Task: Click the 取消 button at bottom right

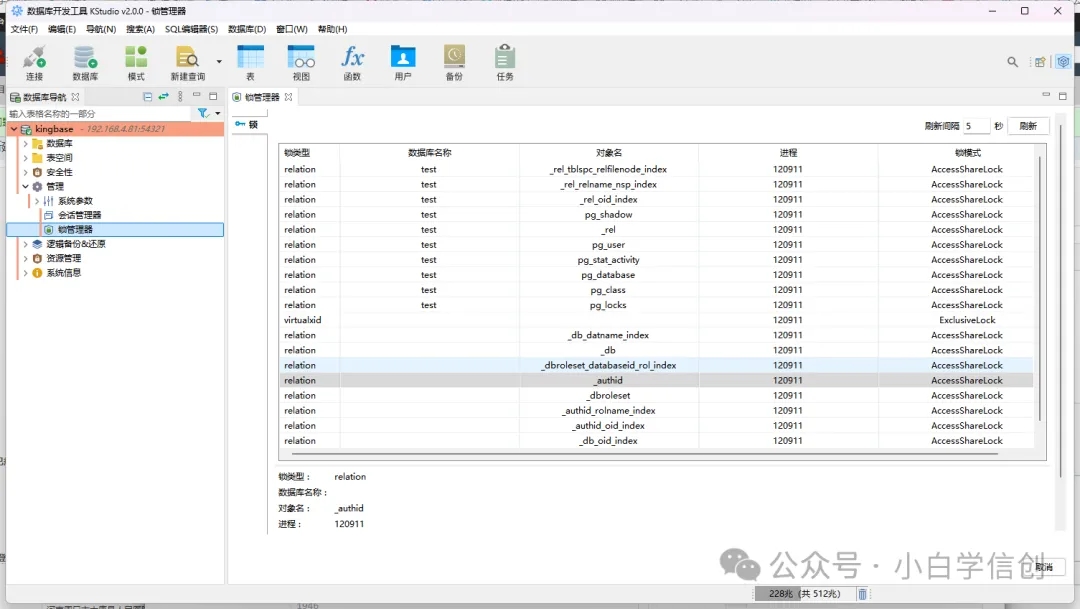Action: [x=1044, y=567]
